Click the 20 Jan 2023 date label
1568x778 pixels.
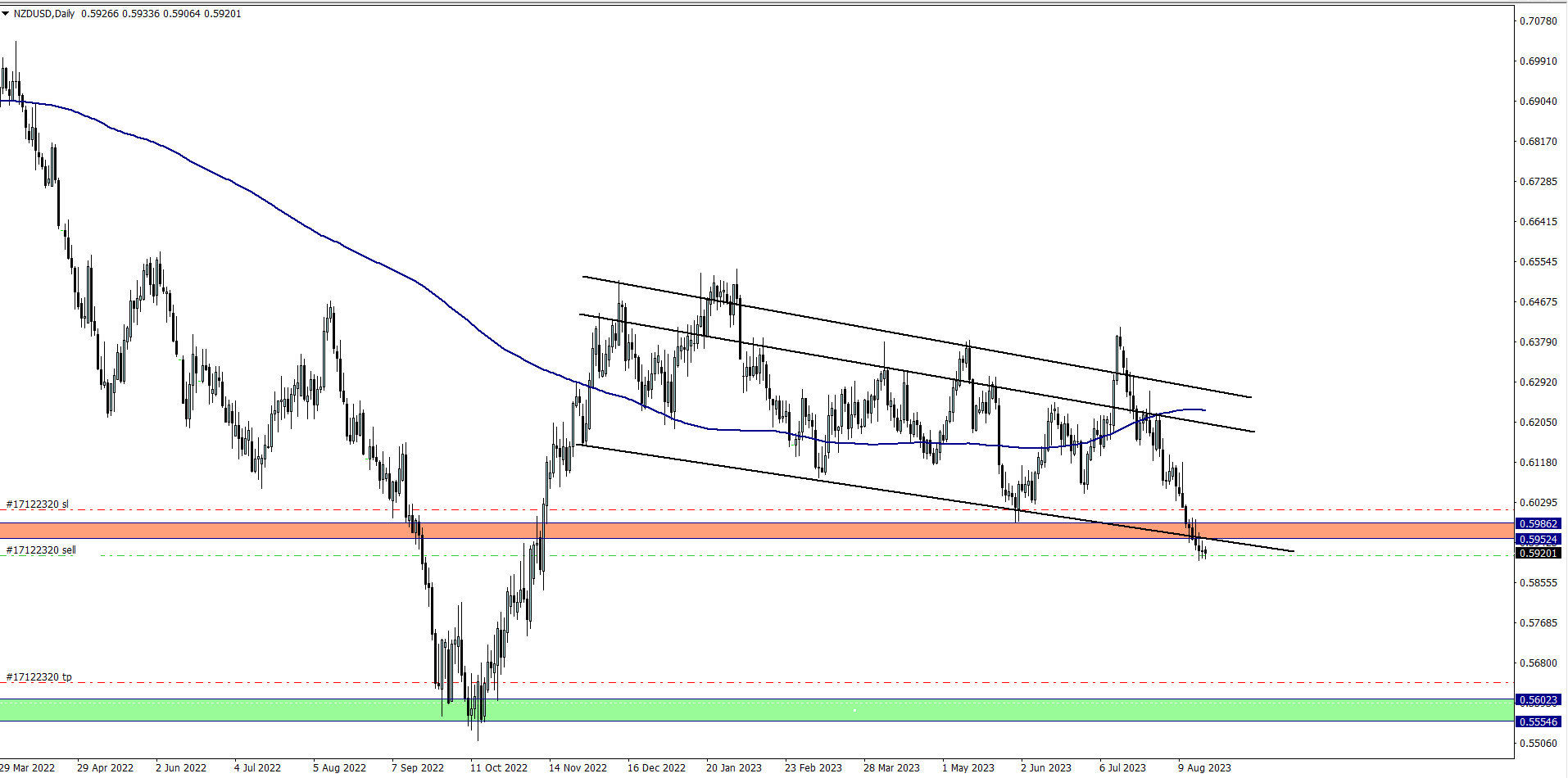point(734,767)
